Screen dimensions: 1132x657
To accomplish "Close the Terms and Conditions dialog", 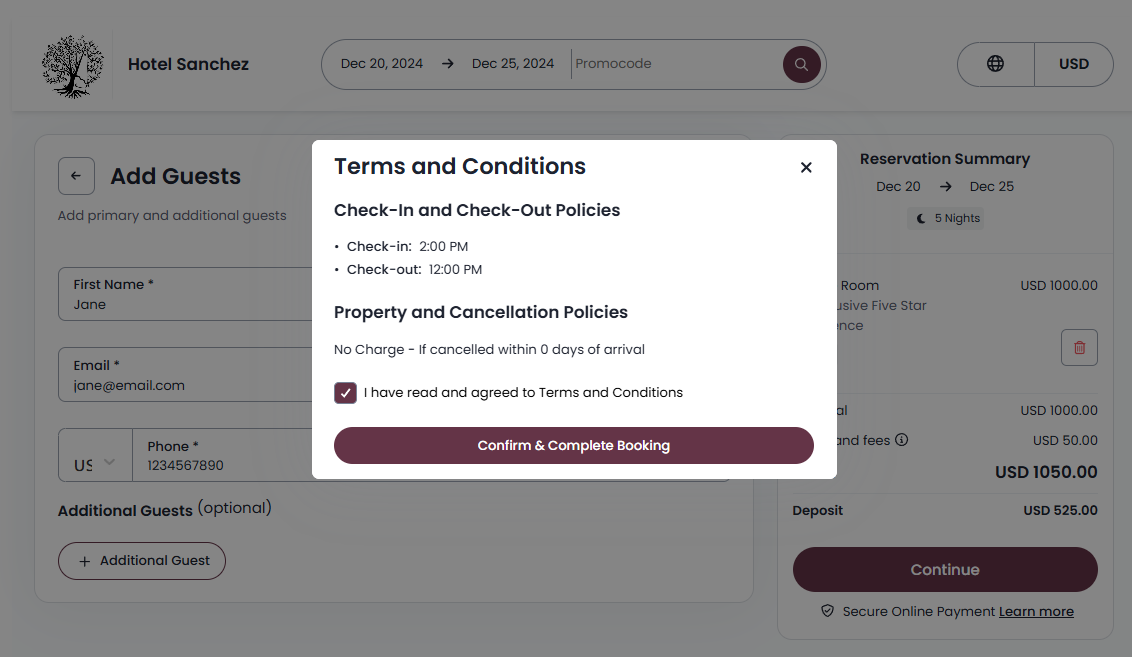I will 806,168.
